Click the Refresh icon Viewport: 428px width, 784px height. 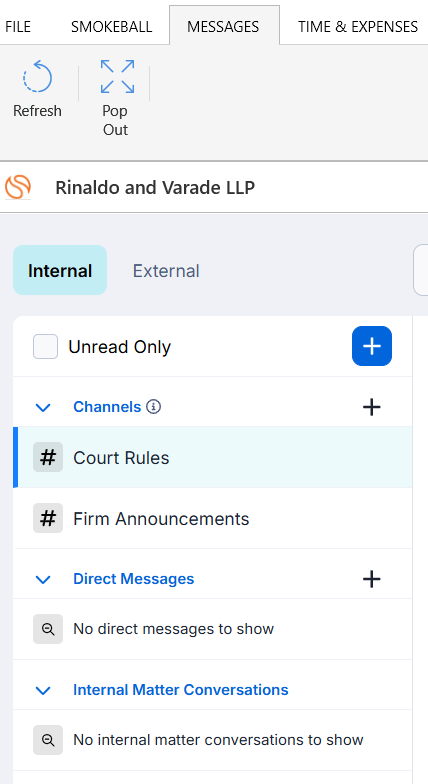[38, 76]
